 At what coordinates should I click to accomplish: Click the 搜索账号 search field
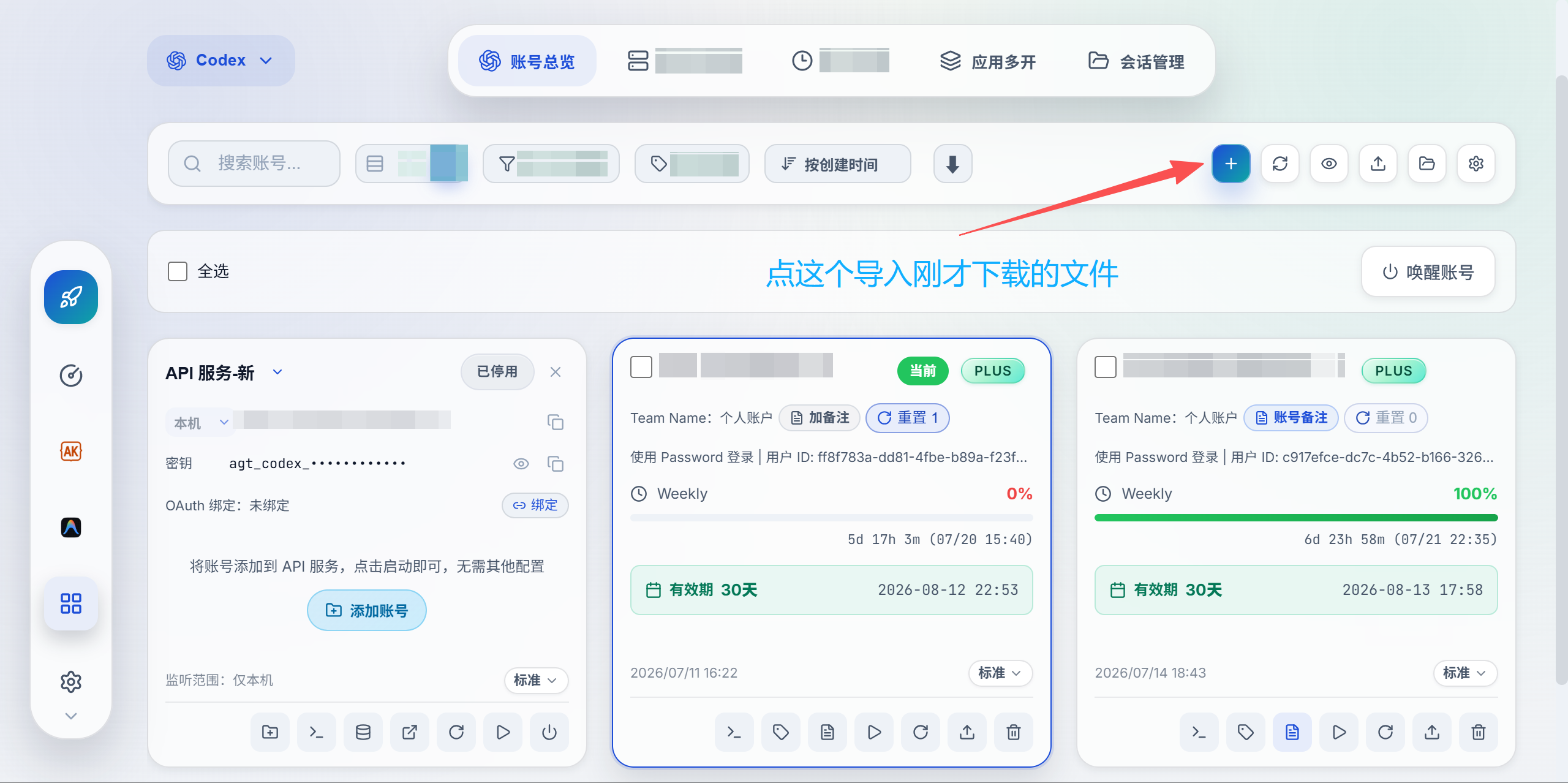[254, 164]
